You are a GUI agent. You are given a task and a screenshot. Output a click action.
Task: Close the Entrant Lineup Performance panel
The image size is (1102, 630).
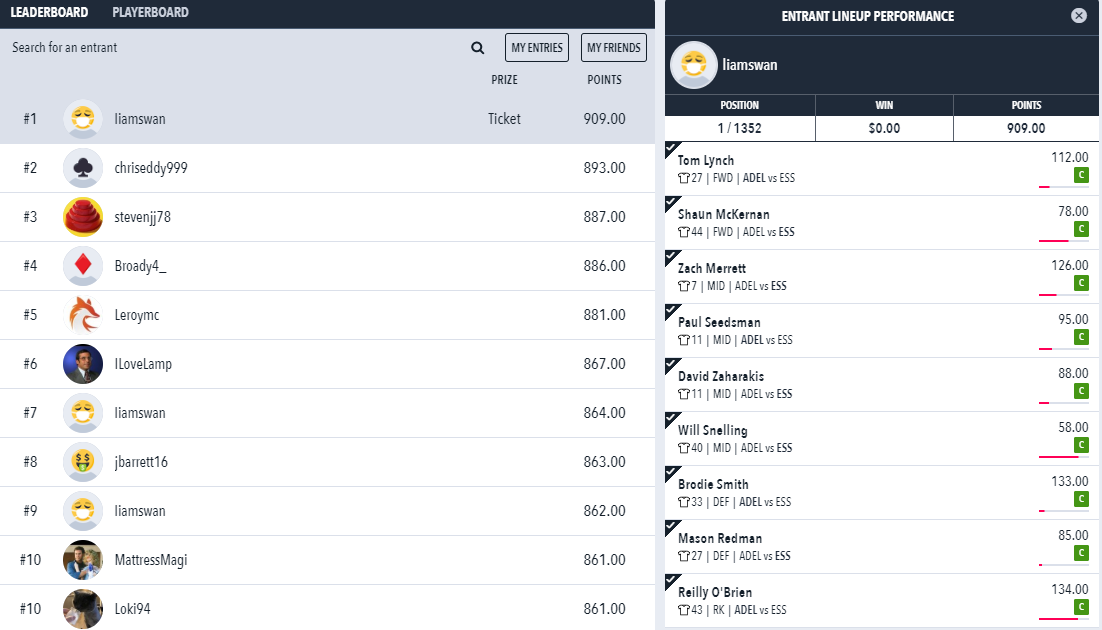coord(1079,15)
